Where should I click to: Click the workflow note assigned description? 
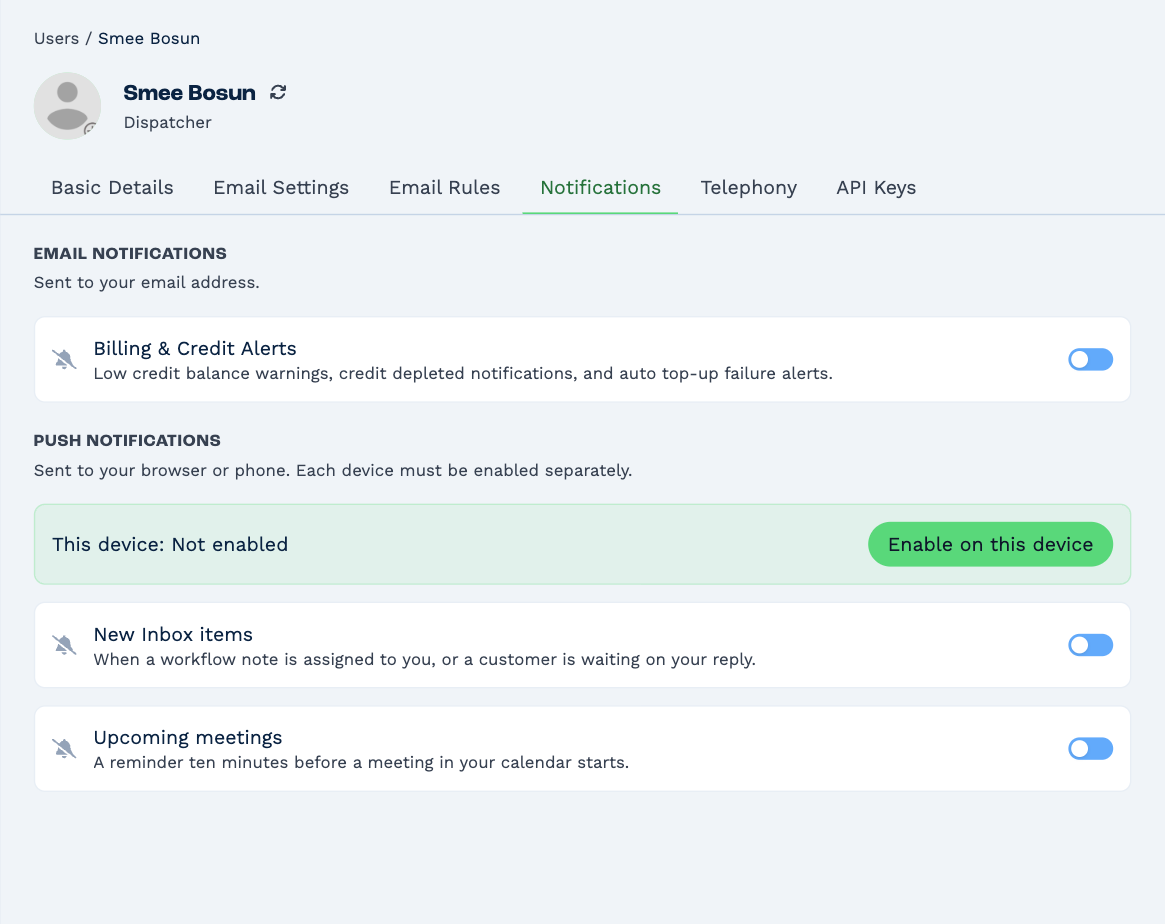[x=424, y=660]
